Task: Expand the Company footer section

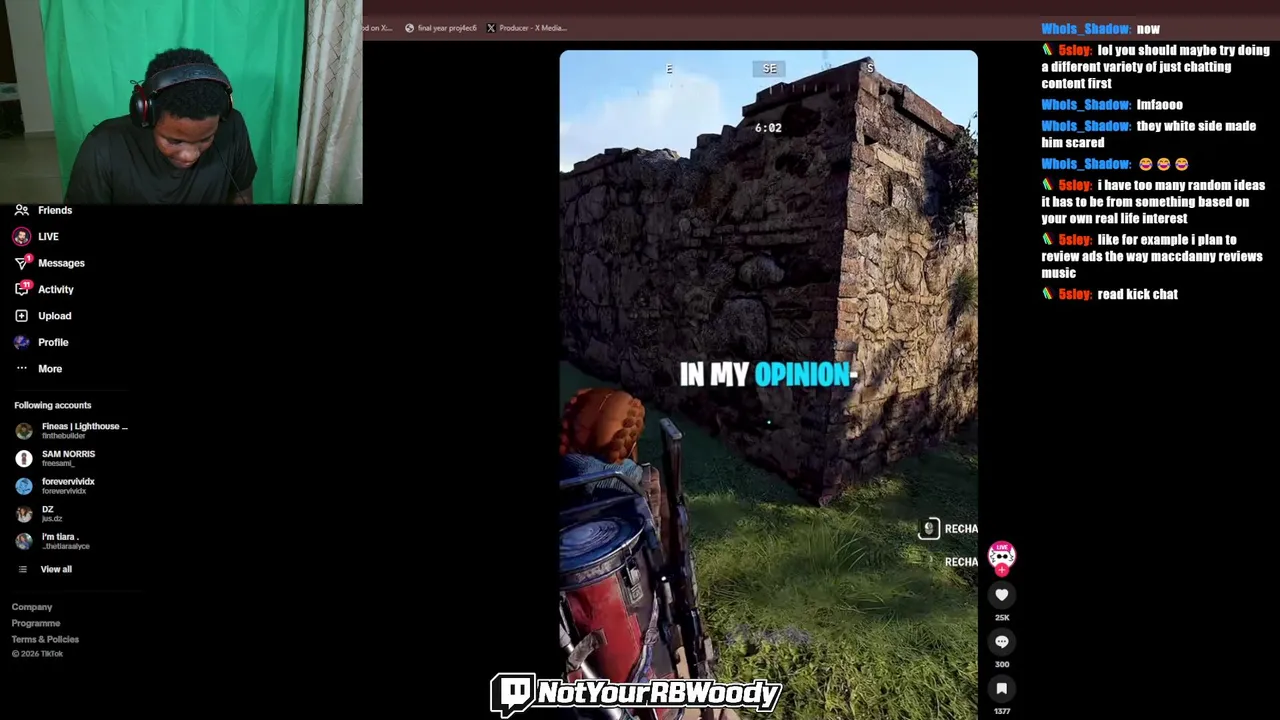Action: click(32, 607)
